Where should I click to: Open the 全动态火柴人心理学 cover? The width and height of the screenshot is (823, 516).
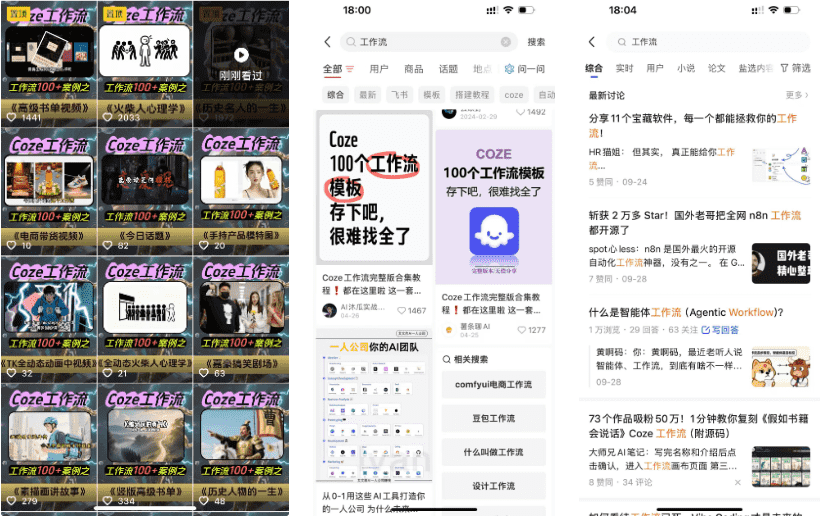tap(145, 308)
